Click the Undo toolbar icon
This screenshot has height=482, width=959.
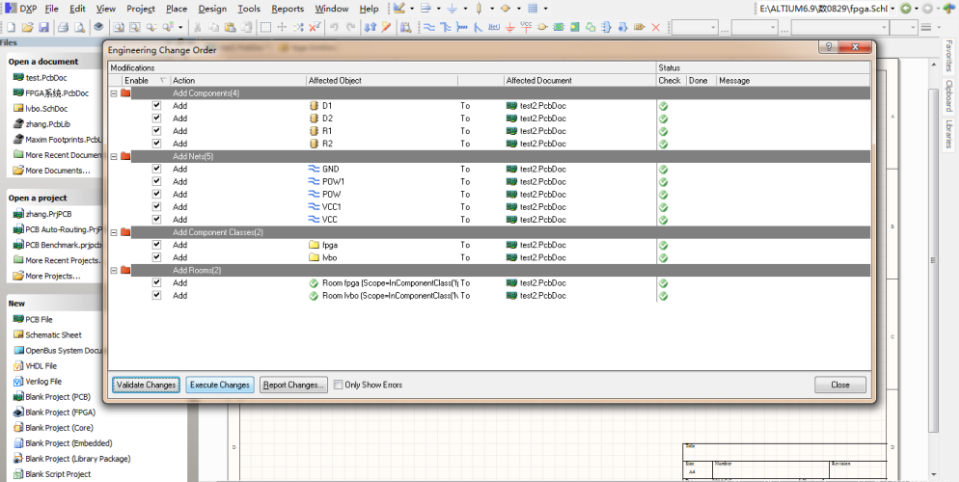coord(334,28)
